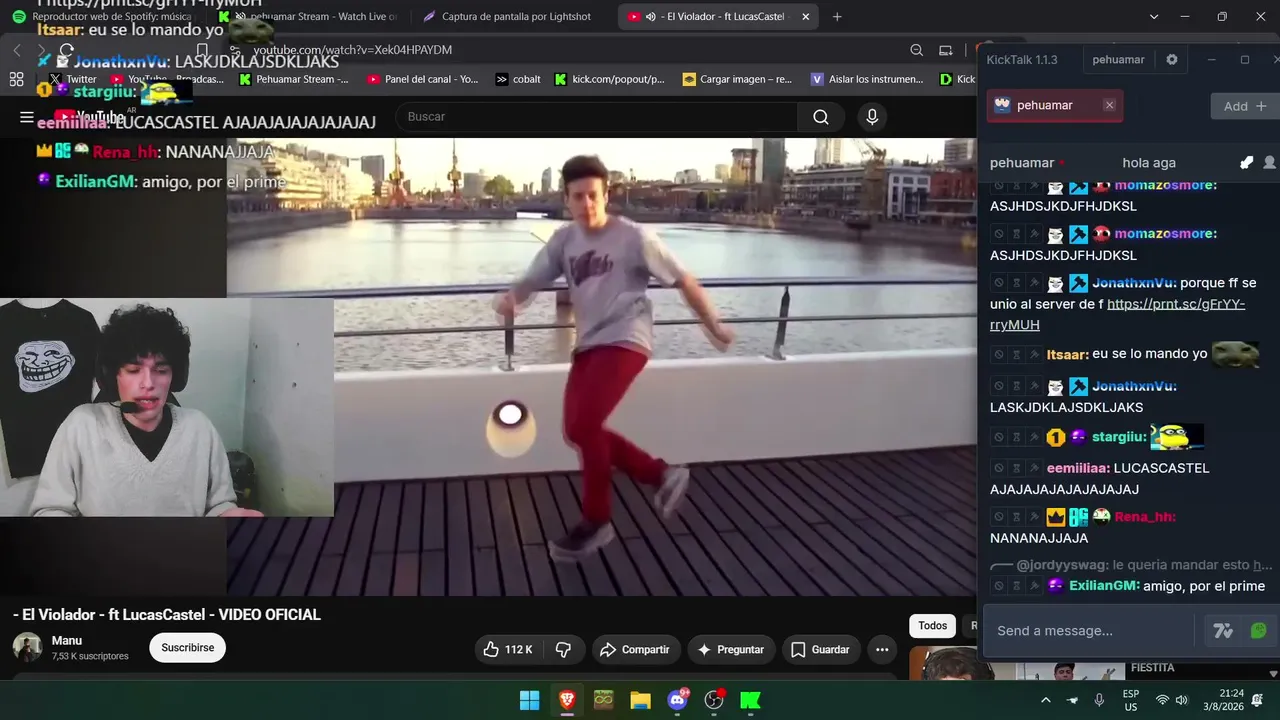The image size is (1280, 720).
Task: Switch to the pehuamar Stream Kick tab
Action: pyautogui.click(x=310, y=17)
